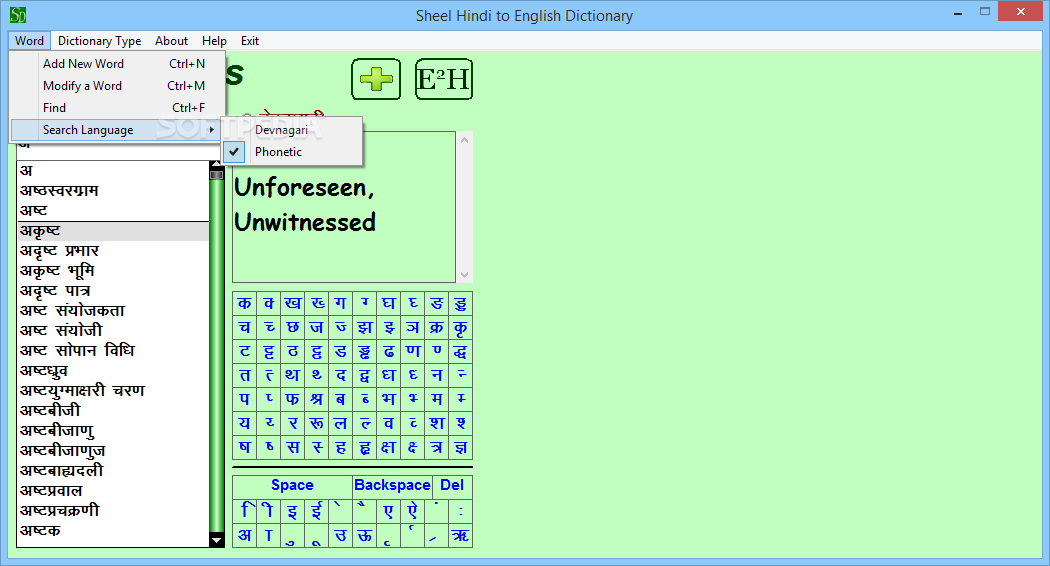Tap the त key on the Hindi keypad
This screenshot has height=566, width=1050.
tap(244, 376)
